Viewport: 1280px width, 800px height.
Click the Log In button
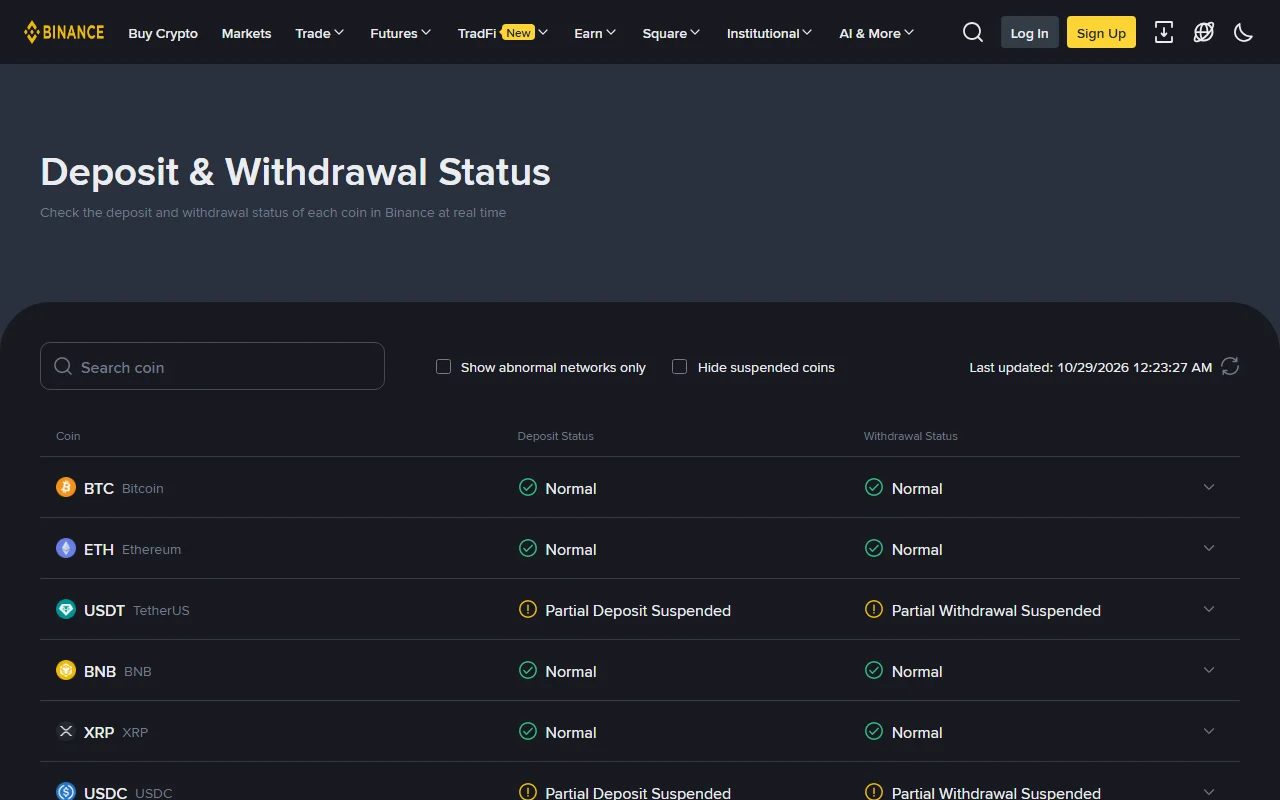pyautogui.click(x=1029, y=32)
